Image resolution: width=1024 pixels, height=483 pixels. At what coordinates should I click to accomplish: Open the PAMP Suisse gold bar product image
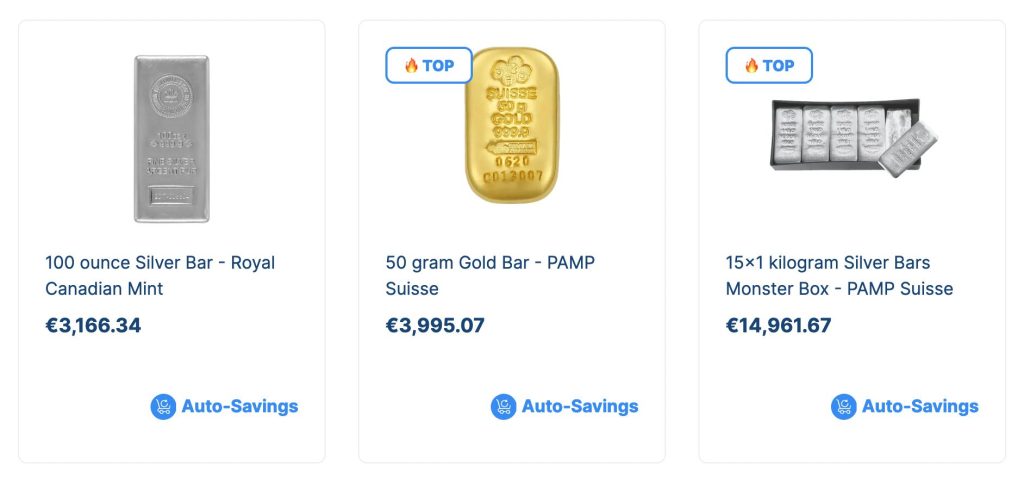coord(511,125)
